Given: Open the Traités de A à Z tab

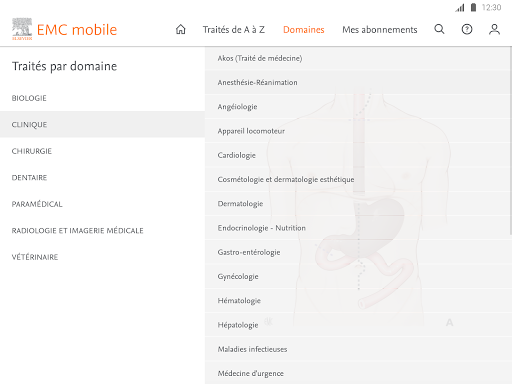Looking at the screenshot, I should tap(234, 30).
